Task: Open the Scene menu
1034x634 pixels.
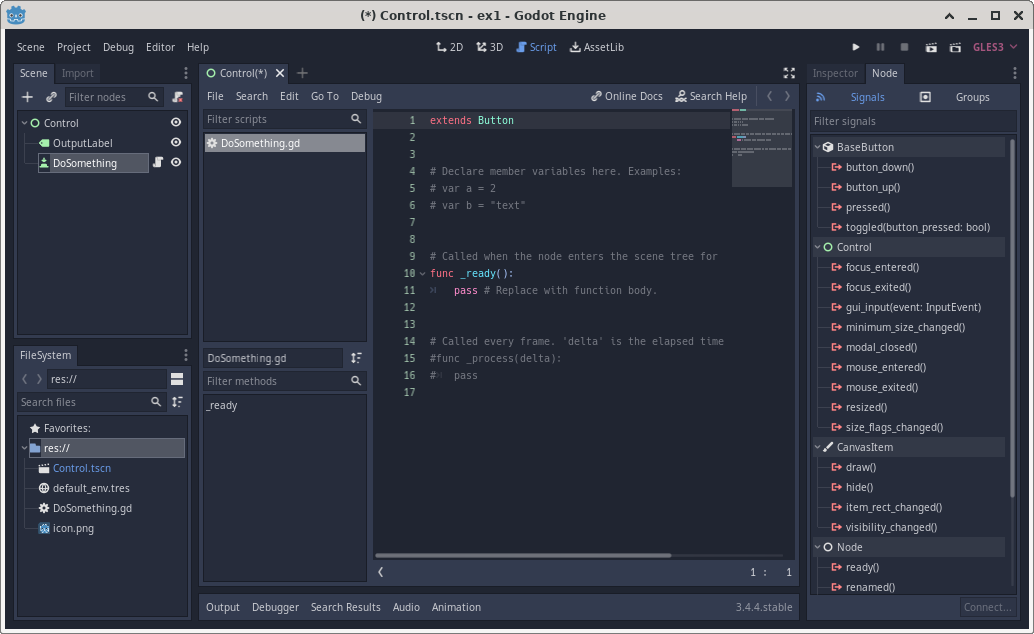Action: (30, 47)
